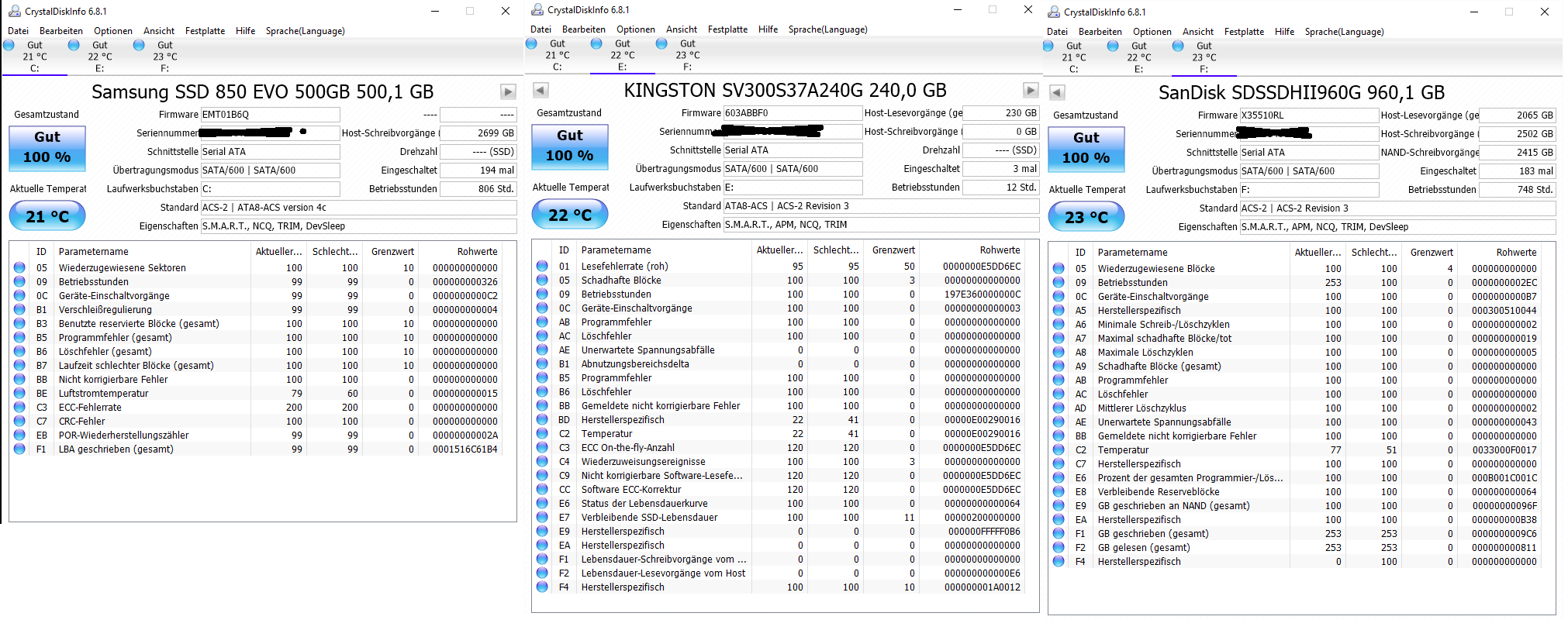Click raw value 000000001A0012 in Kingston list
The height and width of the screenshot is (637, 1568).
pyautogui.click(x=983, y=587)
